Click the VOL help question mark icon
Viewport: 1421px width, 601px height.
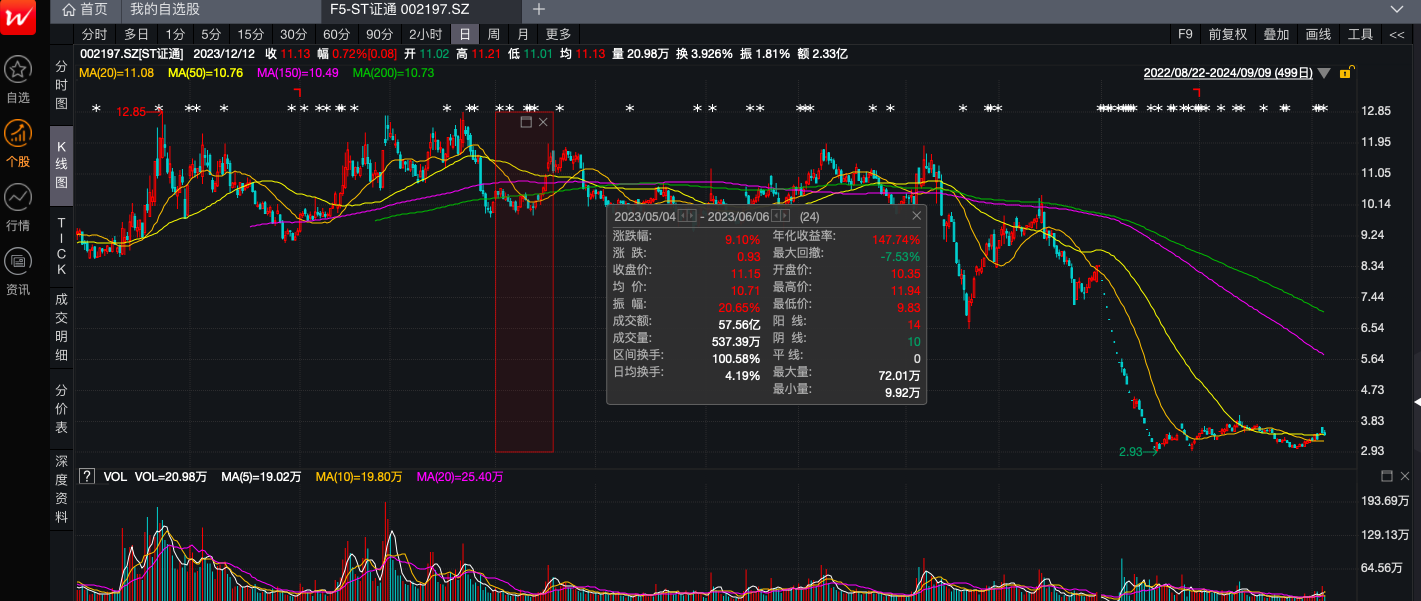87,476
